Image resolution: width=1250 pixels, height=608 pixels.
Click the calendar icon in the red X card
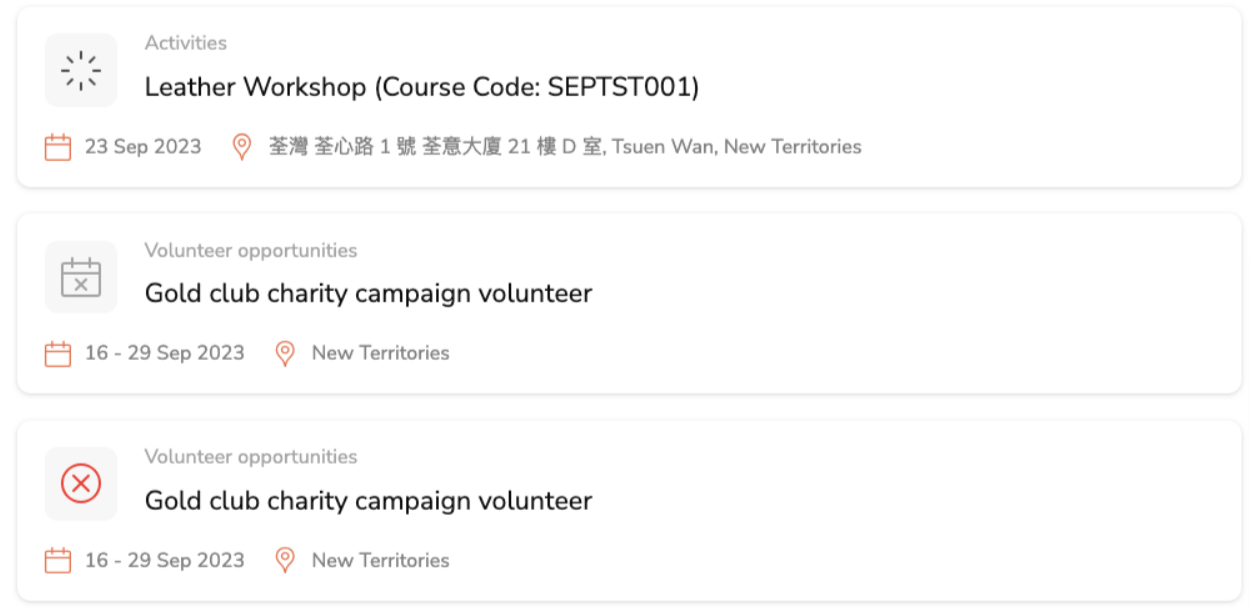(x=58, y=560)
